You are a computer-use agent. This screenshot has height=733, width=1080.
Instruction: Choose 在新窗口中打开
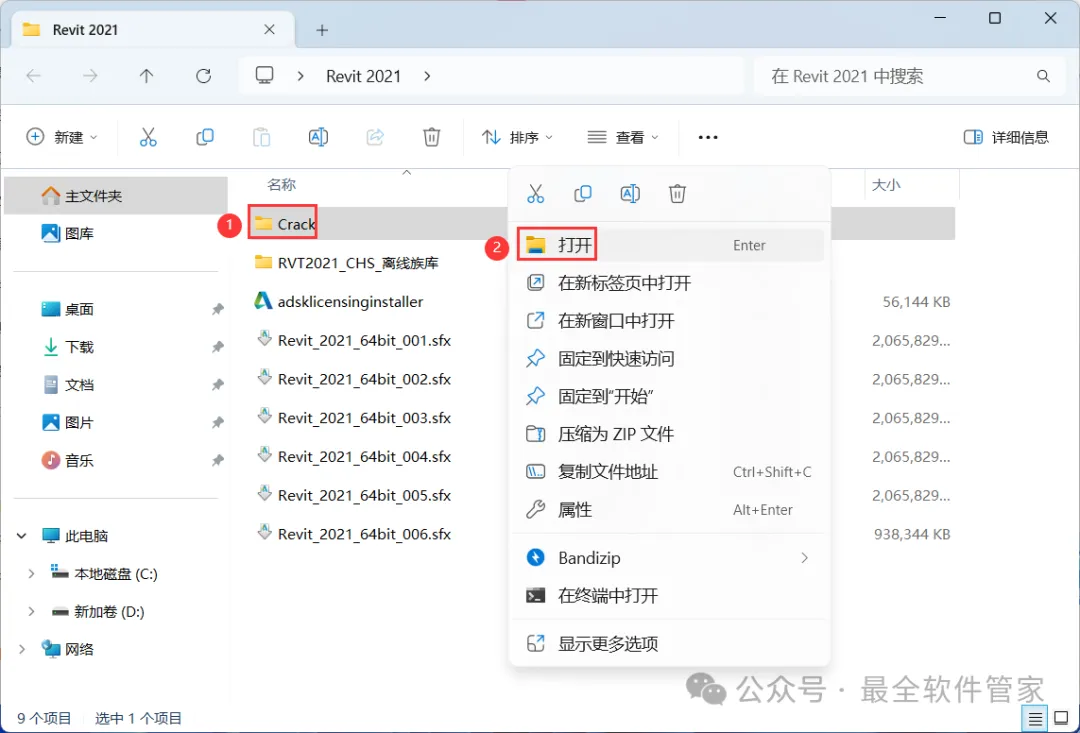pos(669,320)
